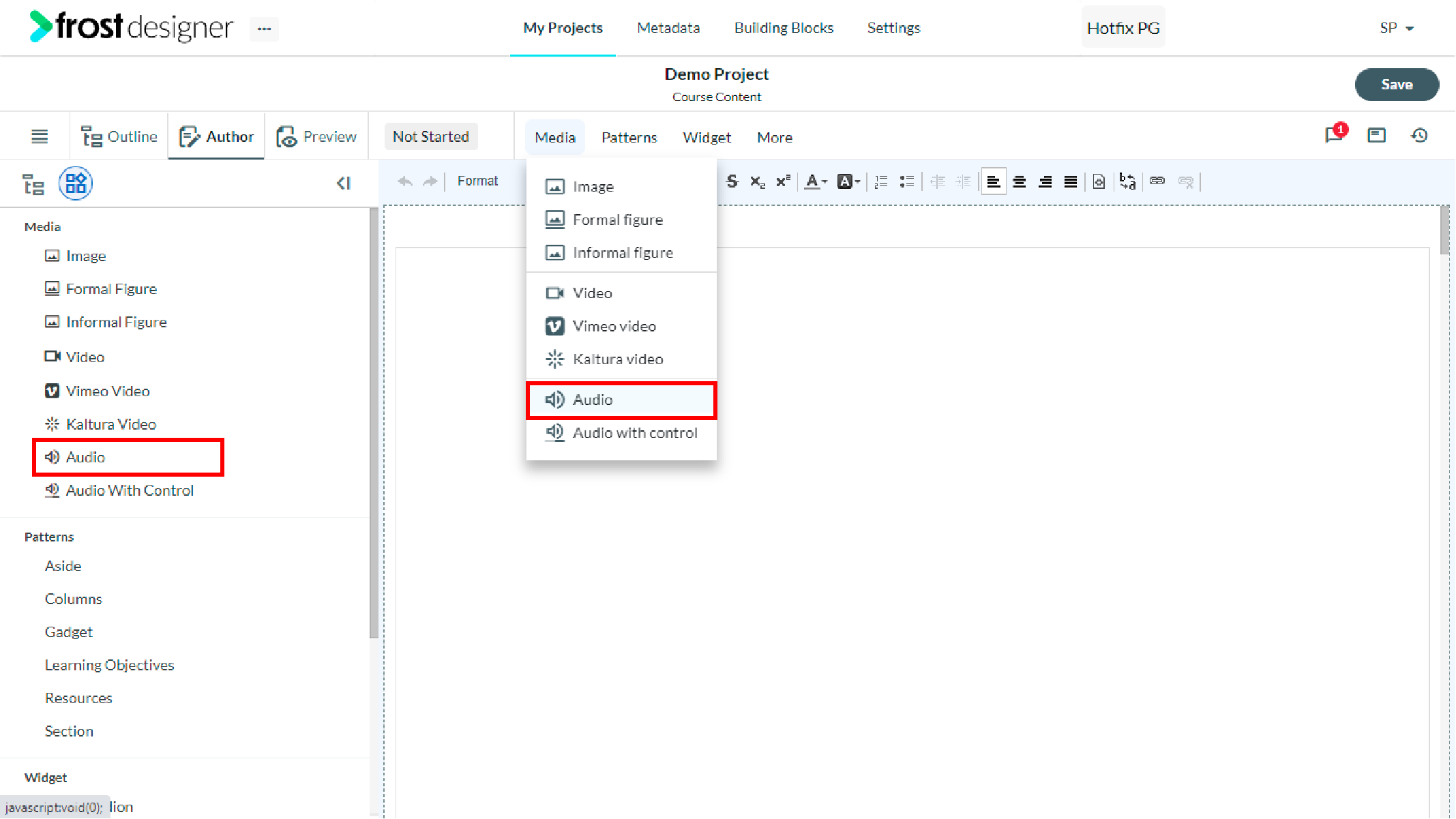Insert a link using the link icon
Viewport: 1456px width, 819px height.
click(1157, 181)
